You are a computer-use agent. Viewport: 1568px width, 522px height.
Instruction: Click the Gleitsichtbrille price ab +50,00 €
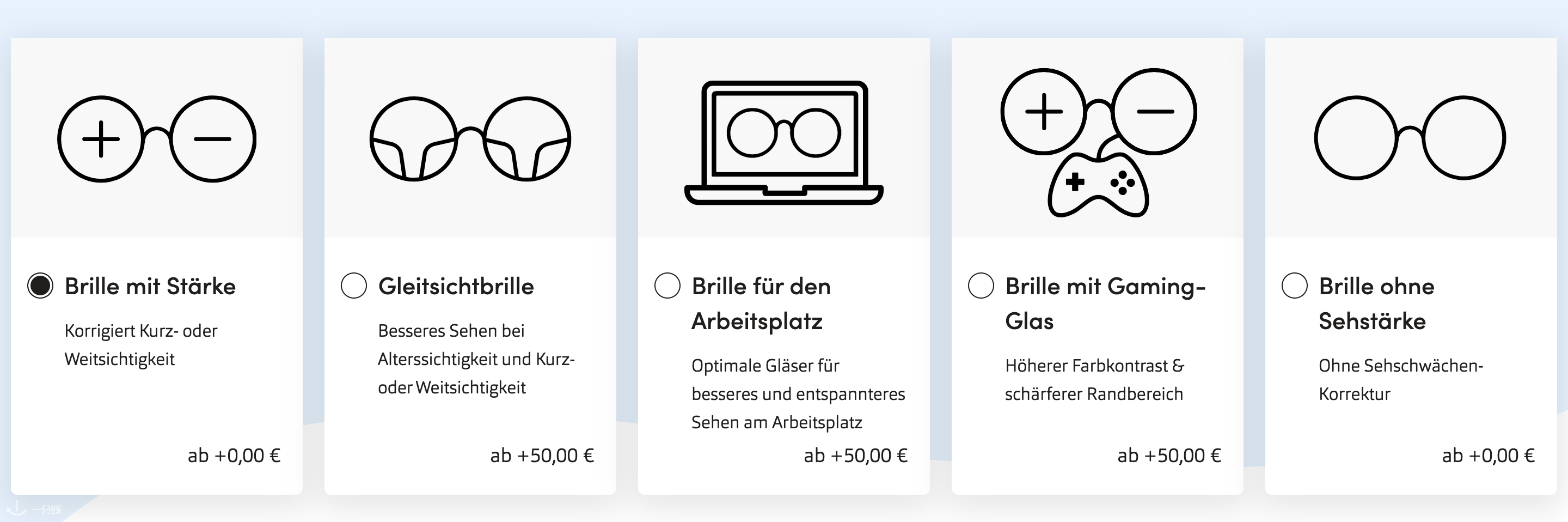coord(542,456)
